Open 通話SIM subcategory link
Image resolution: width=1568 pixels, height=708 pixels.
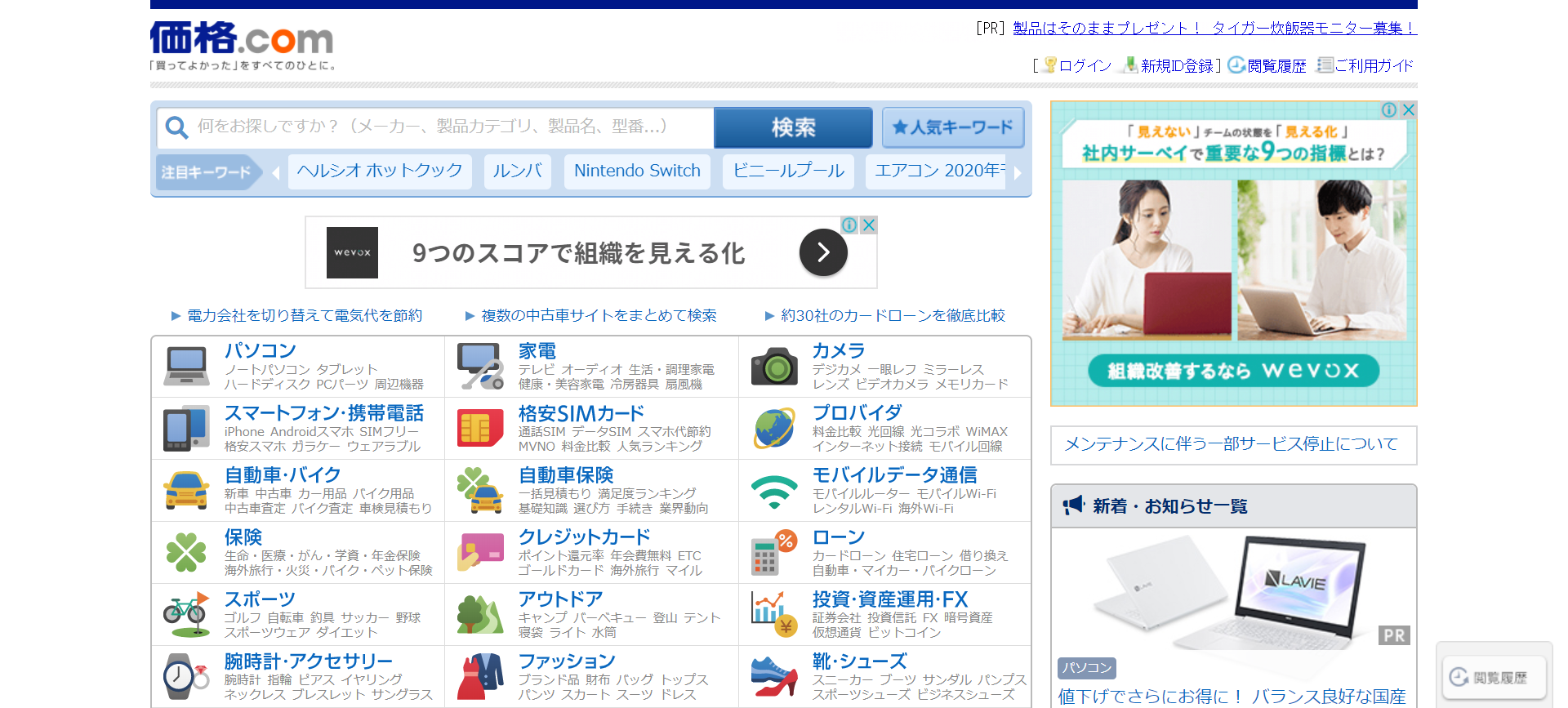click(541, 432)
